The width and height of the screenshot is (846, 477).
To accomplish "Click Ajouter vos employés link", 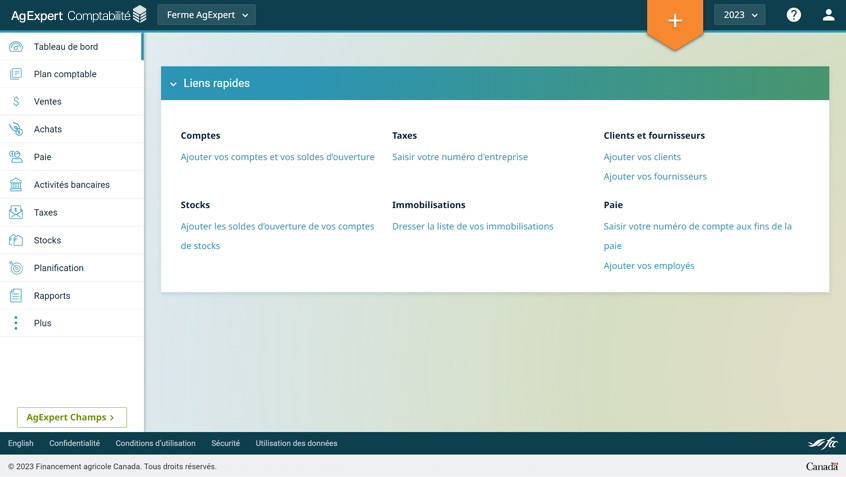I will [649, 265].
